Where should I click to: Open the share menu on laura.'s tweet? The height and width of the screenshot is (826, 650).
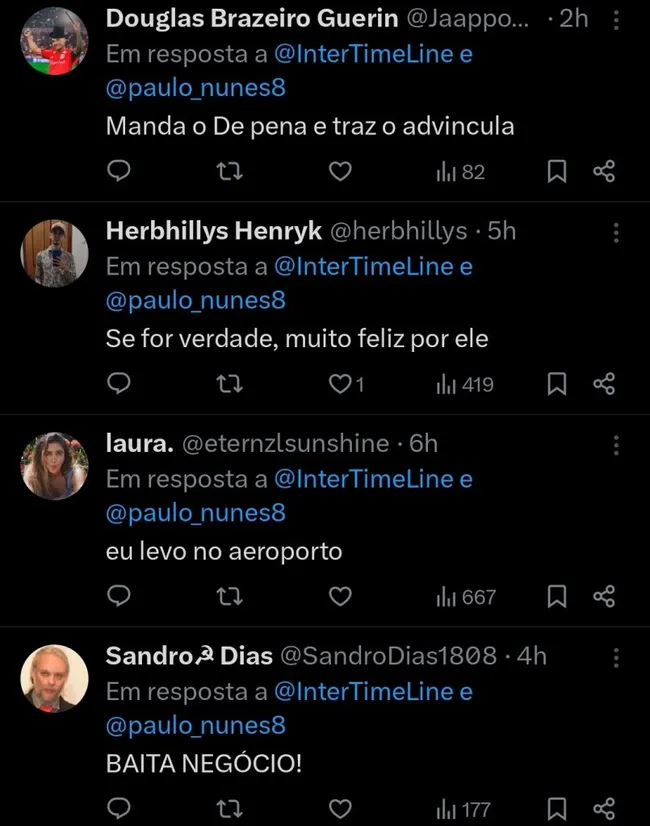click(603, 596)
